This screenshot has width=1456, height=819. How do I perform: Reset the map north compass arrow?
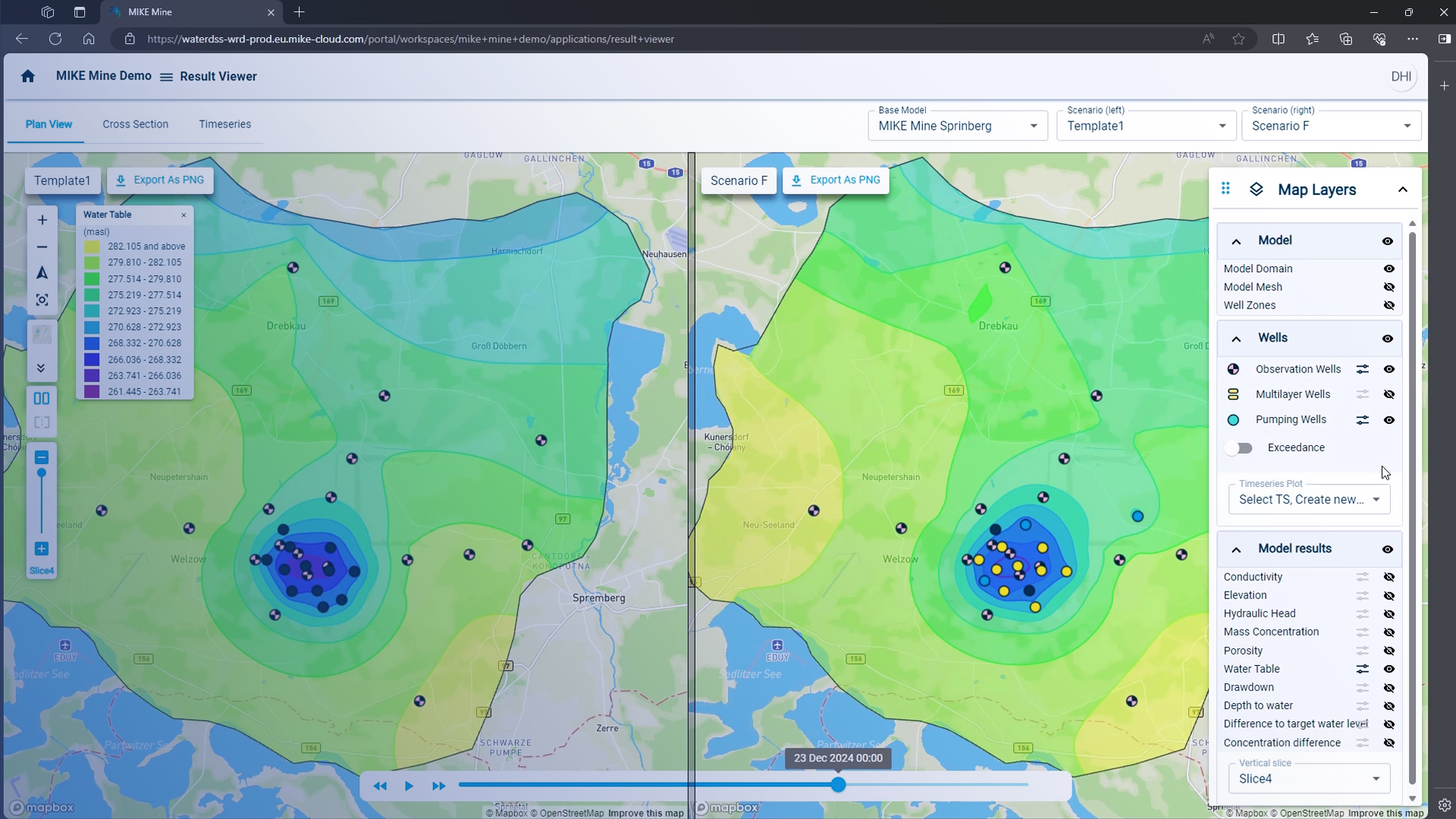pyautogui.click(x=42, y=273)
